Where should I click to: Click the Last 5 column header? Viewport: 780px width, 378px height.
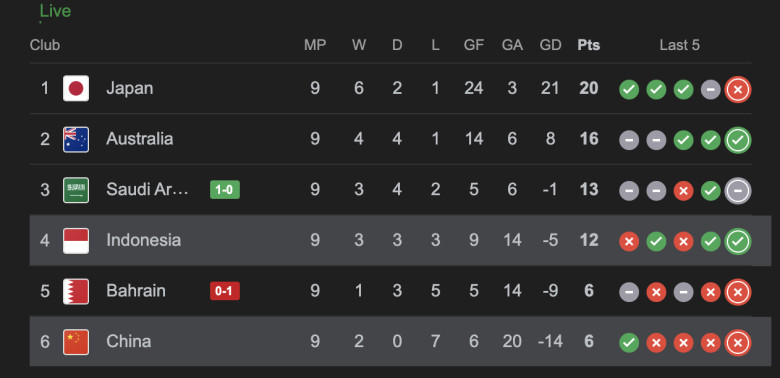(x=680, y=45)
